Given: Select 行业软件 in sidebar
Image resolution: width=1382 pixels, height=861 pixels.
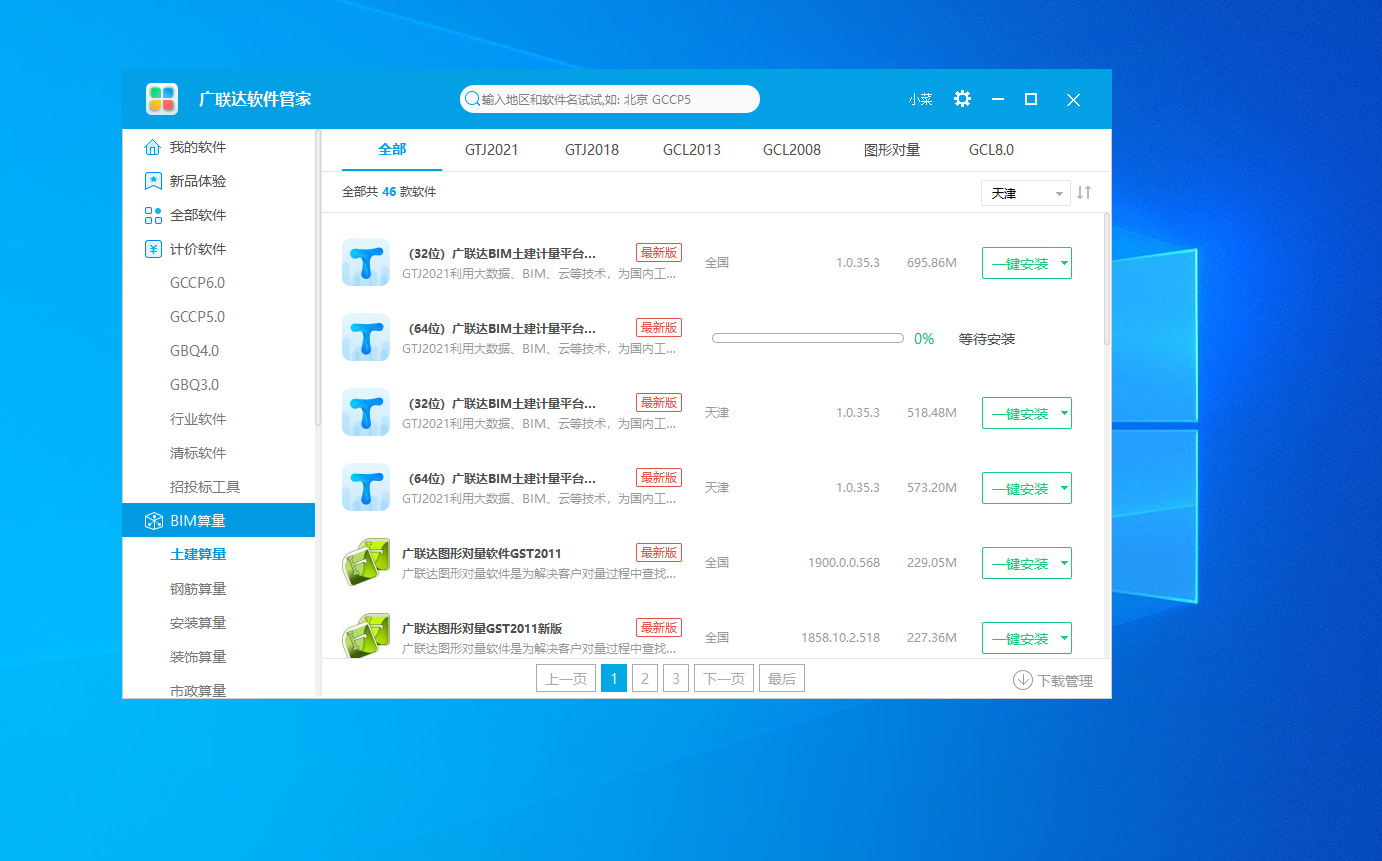Looking at the screenshot, I should [198, 419].
